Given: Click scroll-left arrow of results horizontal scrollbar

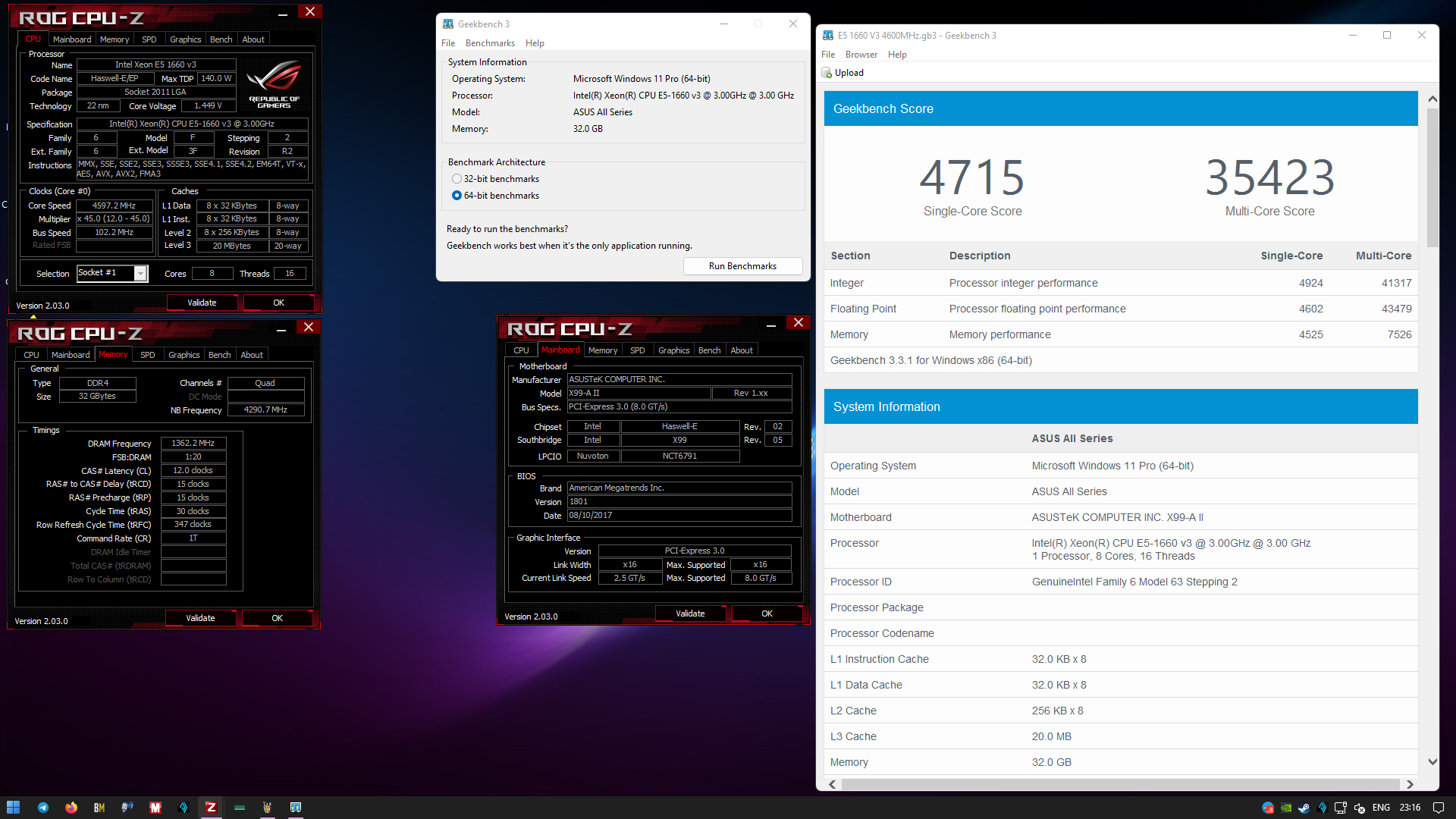Looking at the screenshot, I should coord(832,784).
